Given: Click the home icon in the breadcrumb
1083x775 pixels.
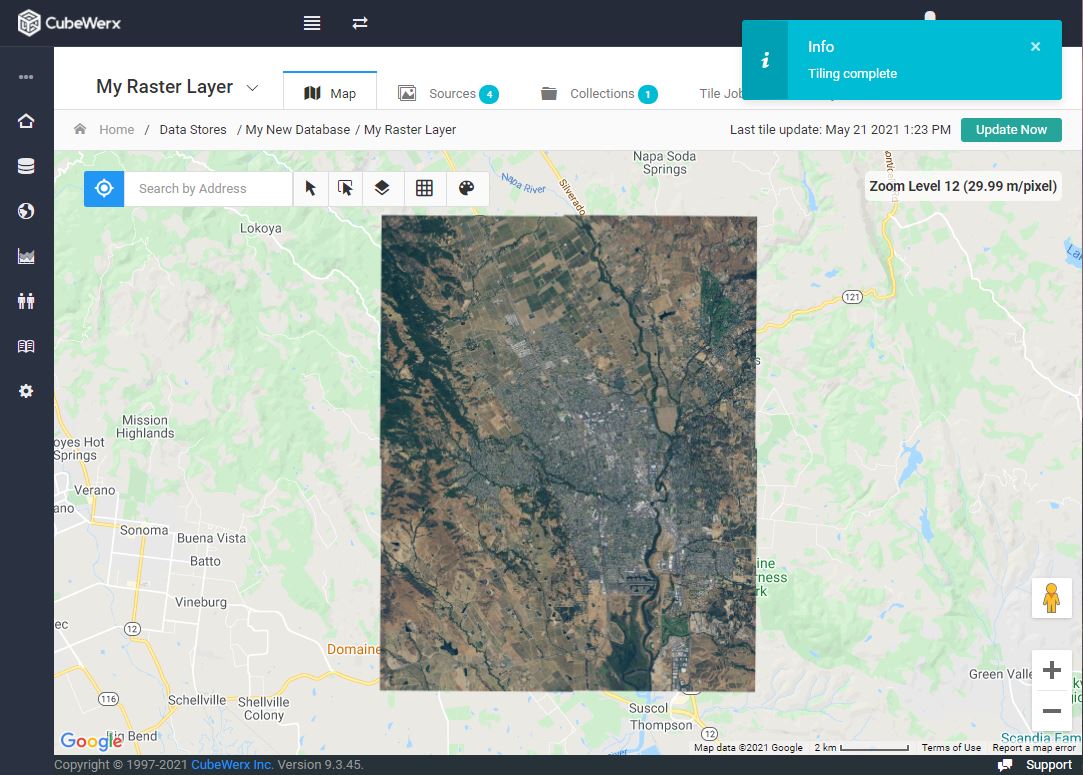Looking at the screenshot, I should pyautogui.click(x=80, y=129).
